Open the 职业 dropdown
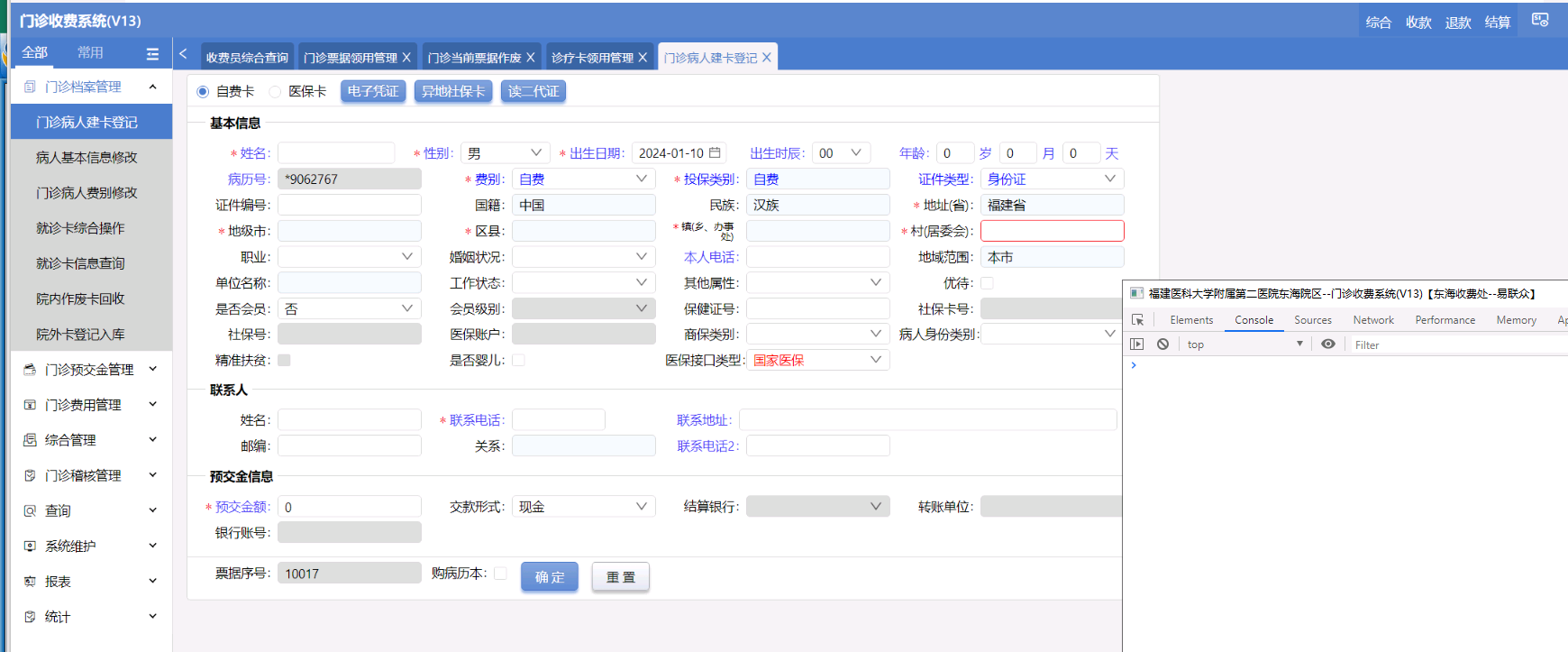 click(349, 257)
